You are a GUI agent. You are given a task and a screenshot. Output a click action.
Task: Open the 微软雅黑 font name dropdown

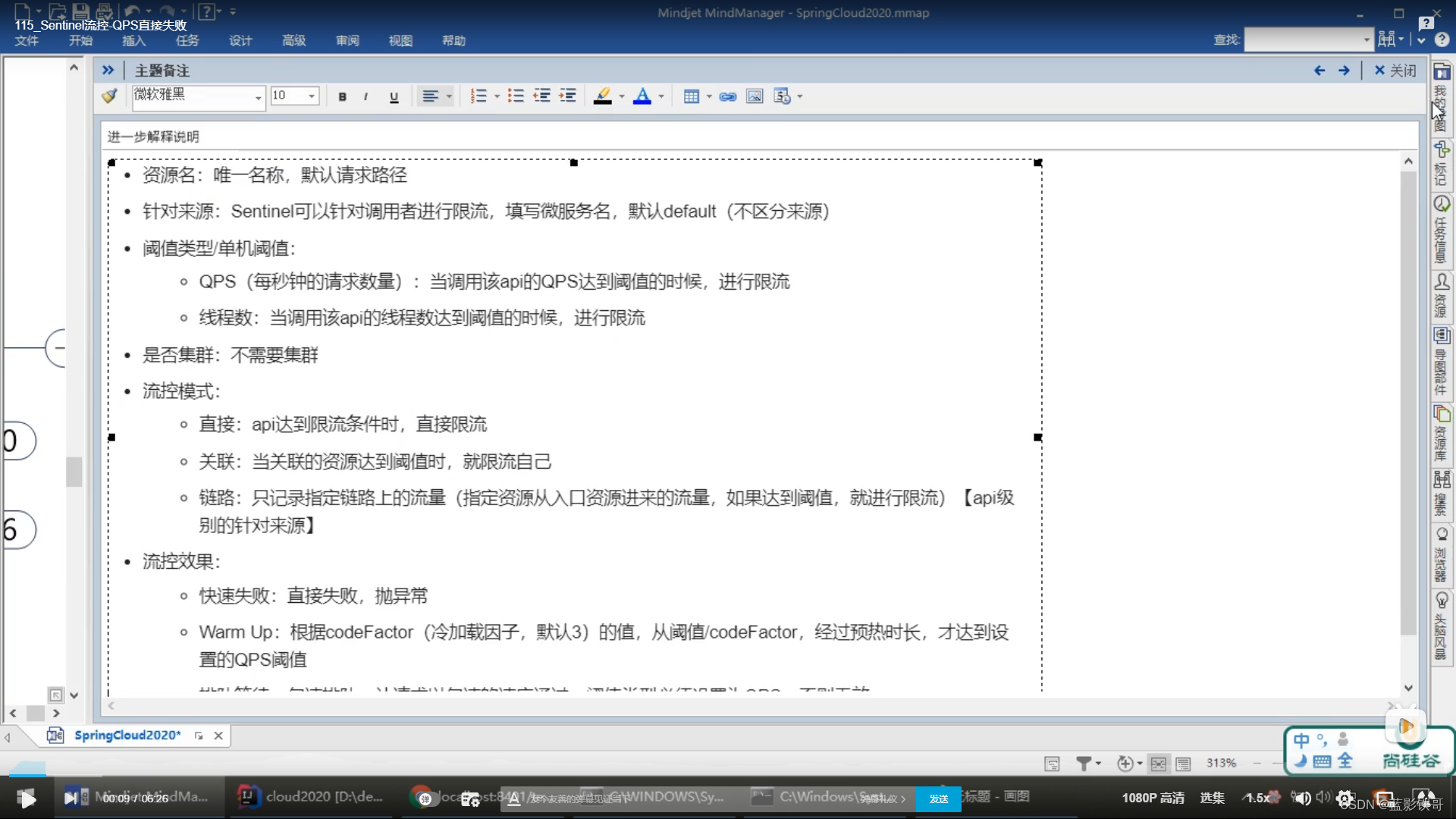(258, 97)
